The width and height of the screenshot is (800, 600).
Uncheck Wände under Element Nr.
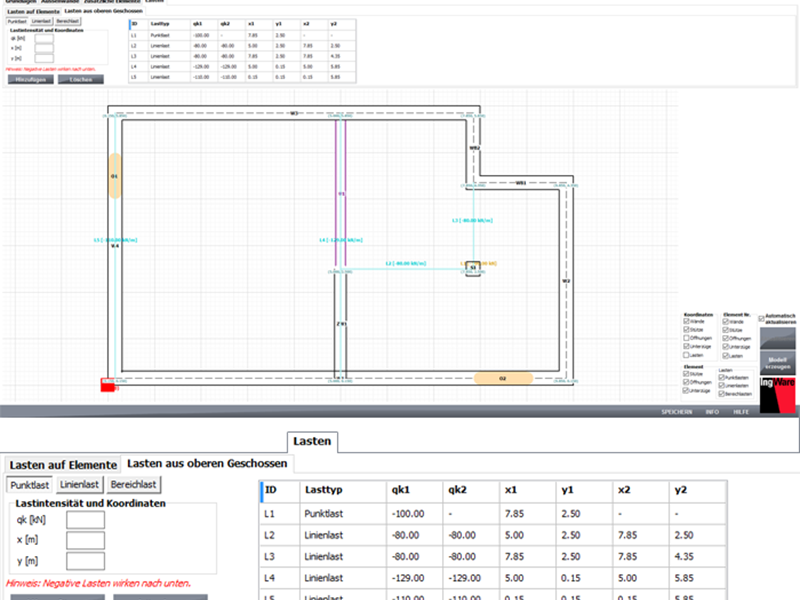pos(726,322)
